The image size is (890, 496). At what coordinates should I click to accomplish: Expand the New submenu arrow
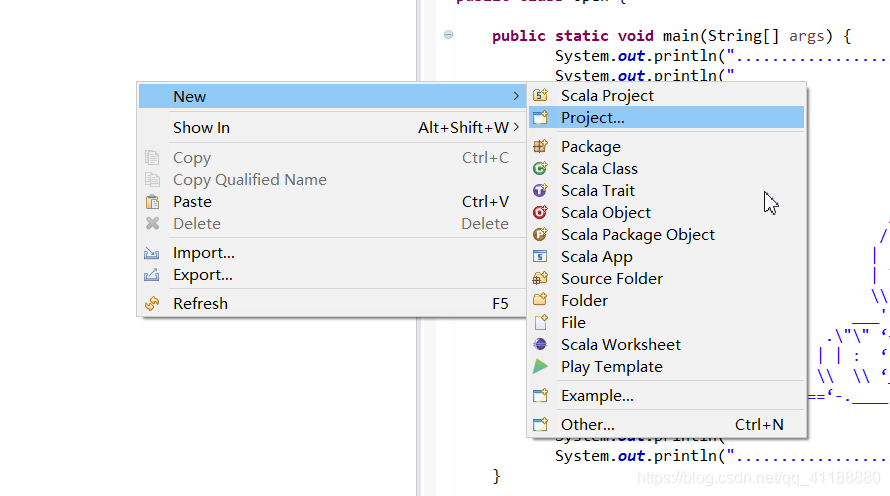coord(516,96)
